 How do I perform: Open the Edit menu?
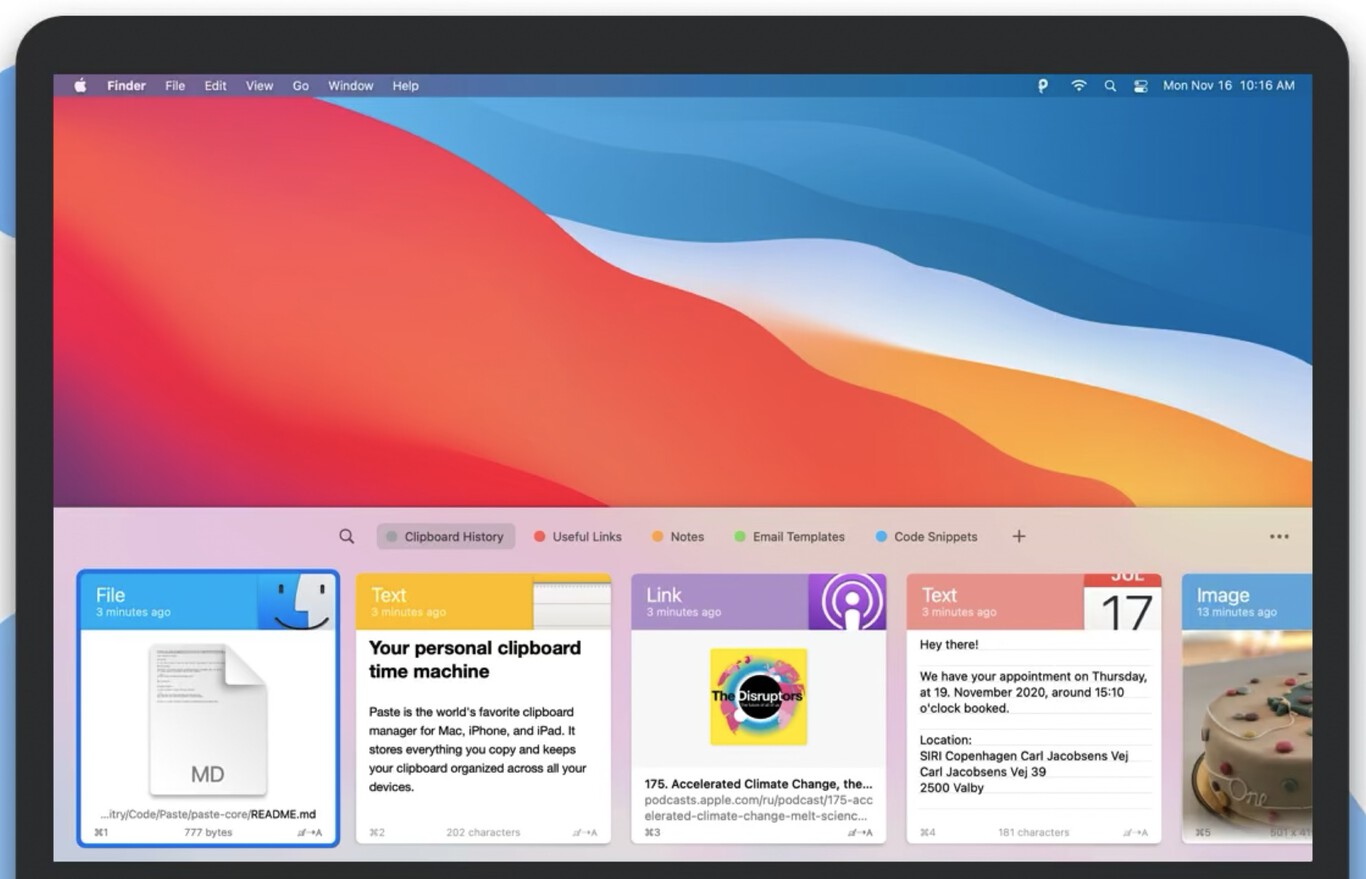pyautogui.click(x=215, y=85)
